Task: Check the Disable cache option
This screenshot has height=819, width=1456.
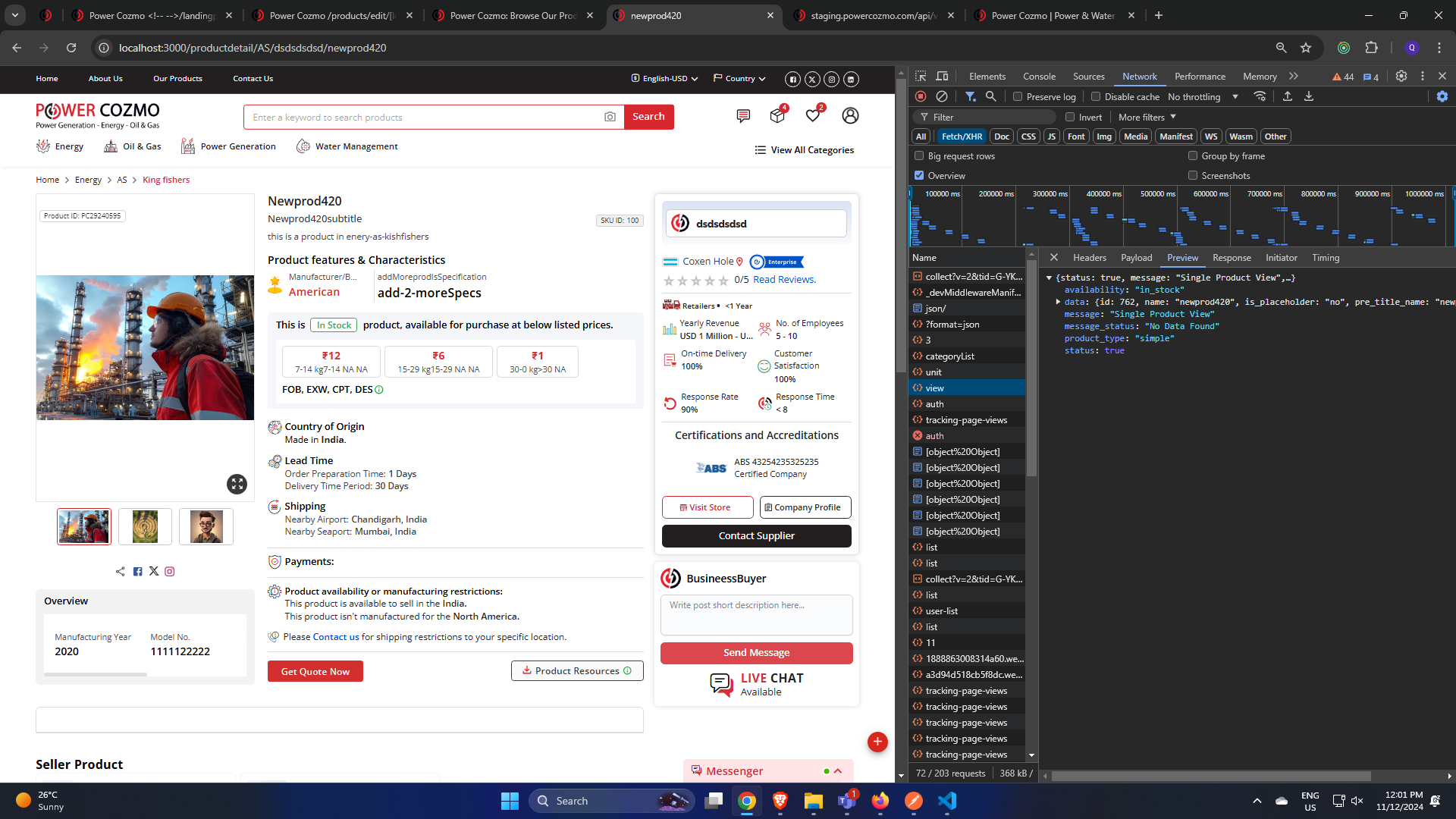Action: tap(1096, 96)
